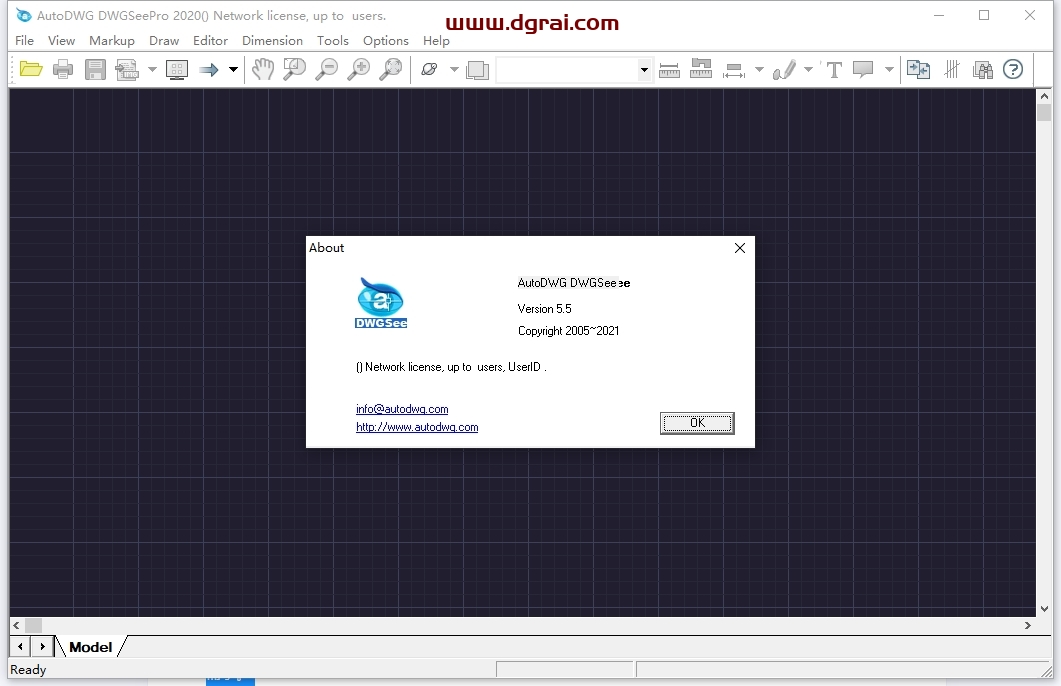
Task: Select the freehand markup pen icon
Action: (785, 69)
